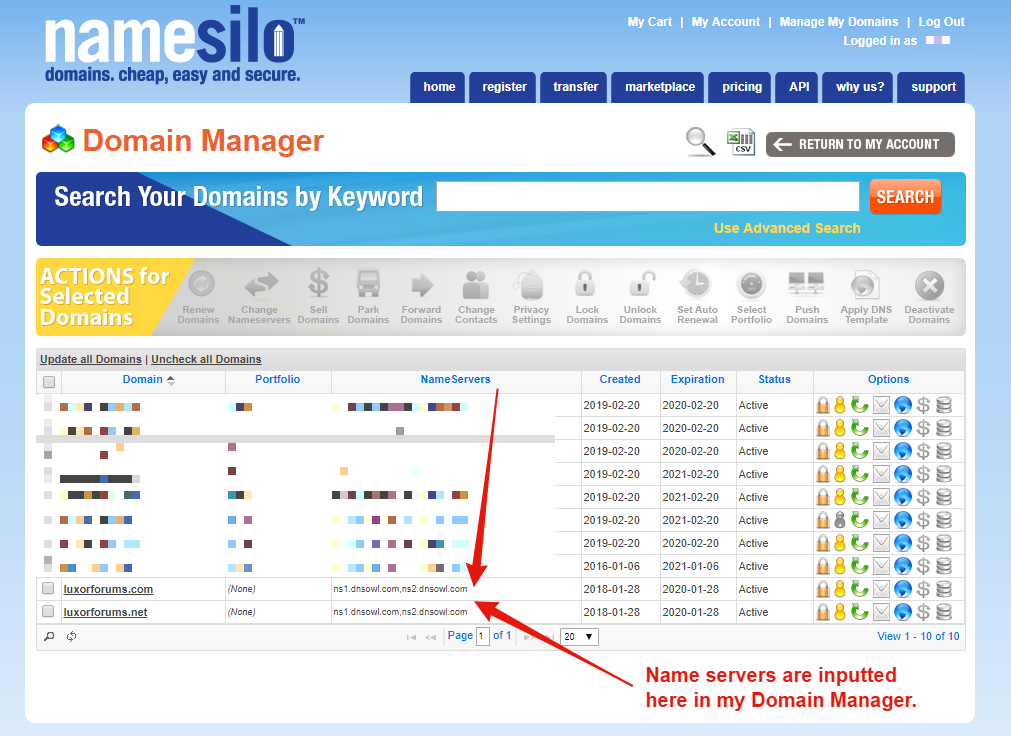Screen dimensions: 1011x736
Task: Export domains using the CSV icon
Action: pyautogui.click(x=741, y=142)
